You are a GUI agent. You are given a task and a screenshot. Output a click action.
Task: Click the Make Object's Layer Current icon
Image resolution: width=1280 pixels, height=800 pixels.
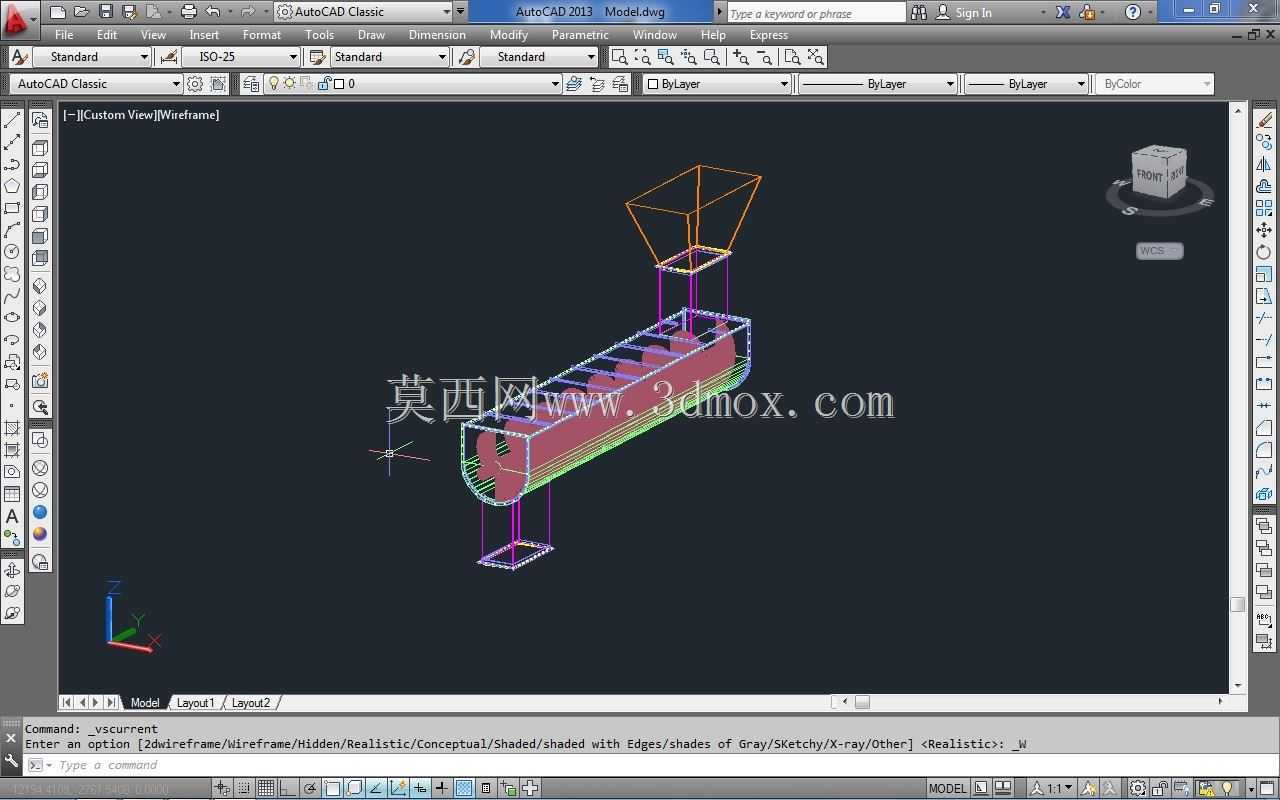(x=574, y=84)
